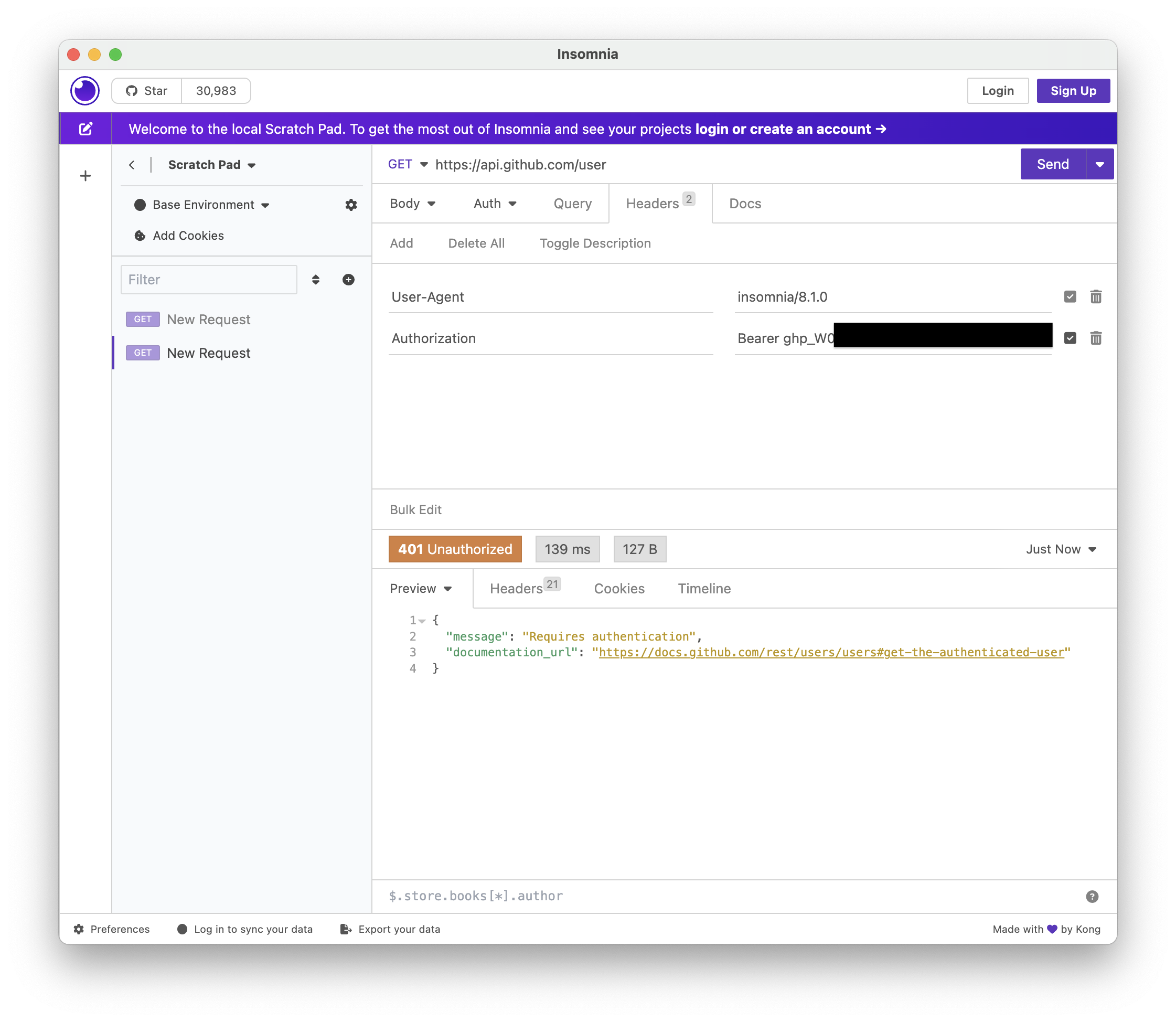Click Export your data

[x=390, y=929]
